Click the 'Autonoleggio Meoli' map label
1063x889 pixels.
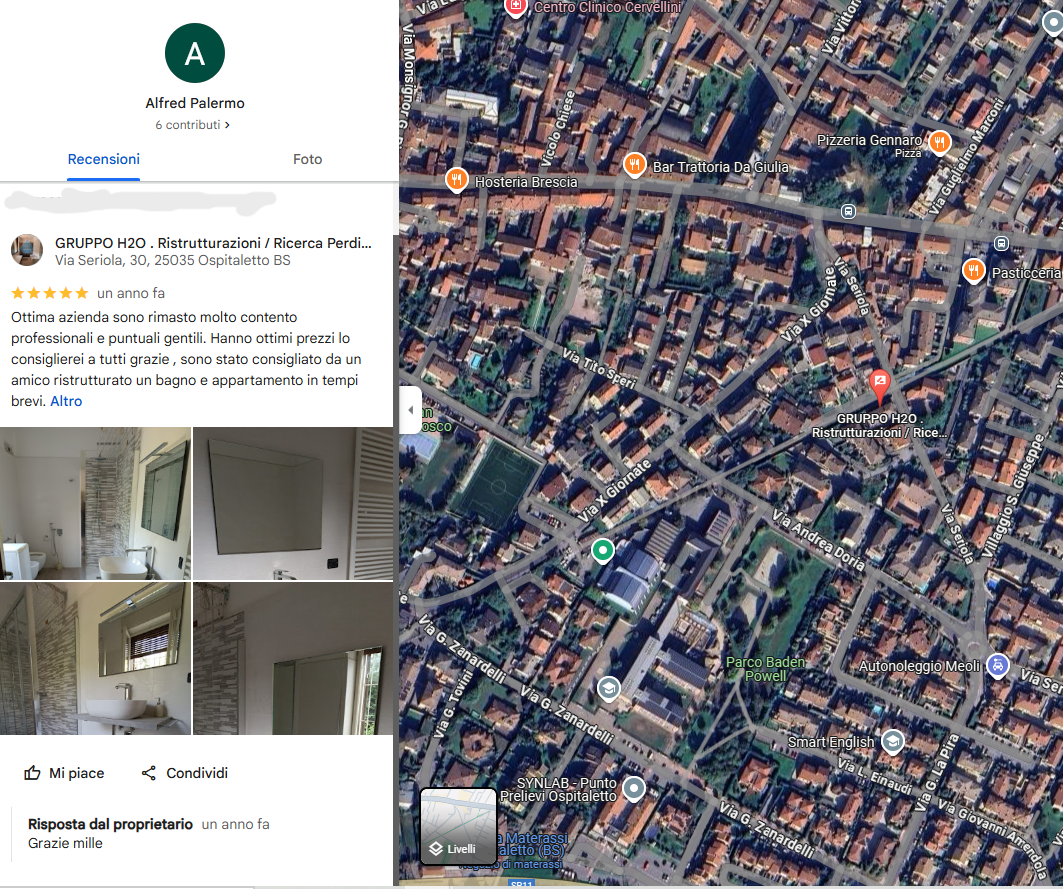(920, 666)
